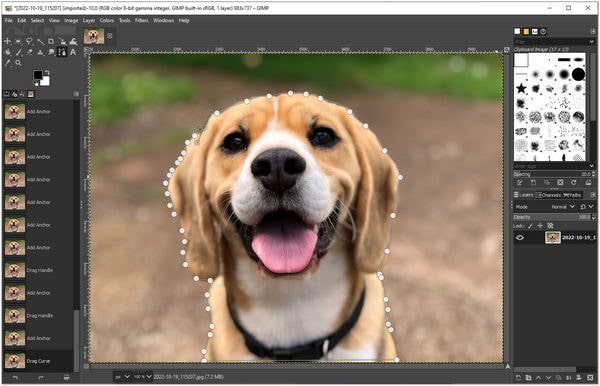600x386 pixels.
Task: Select the Warp Transform tool
Action: pyautogui.click(x=73, y=41)
